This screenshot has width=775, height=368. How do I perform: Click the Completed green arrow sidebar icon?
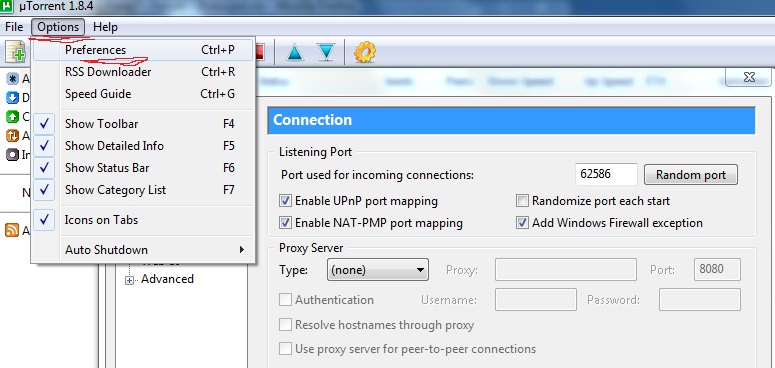click(12, 117)
